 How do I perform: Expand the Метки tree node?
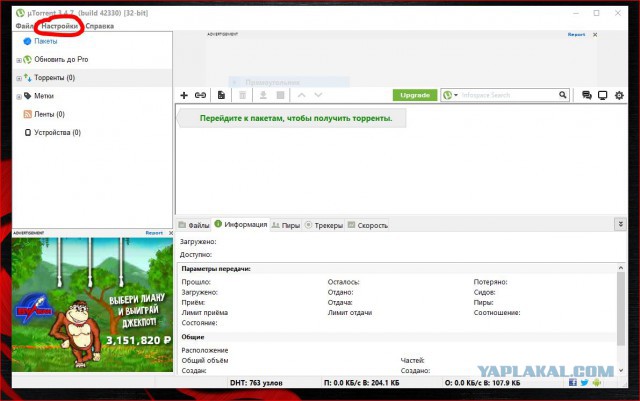click(19, 97)
